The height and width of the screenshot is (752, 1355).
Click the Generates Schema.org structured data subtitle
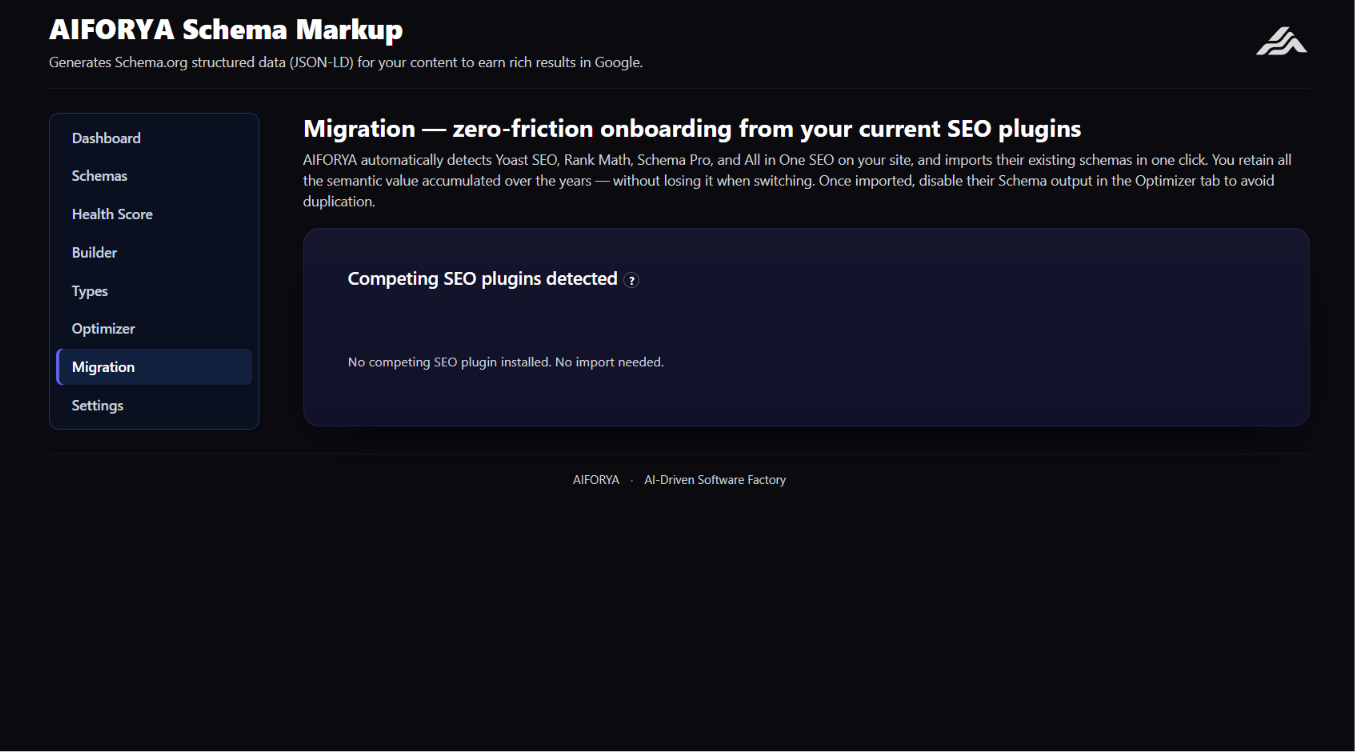tap(346, 62)
